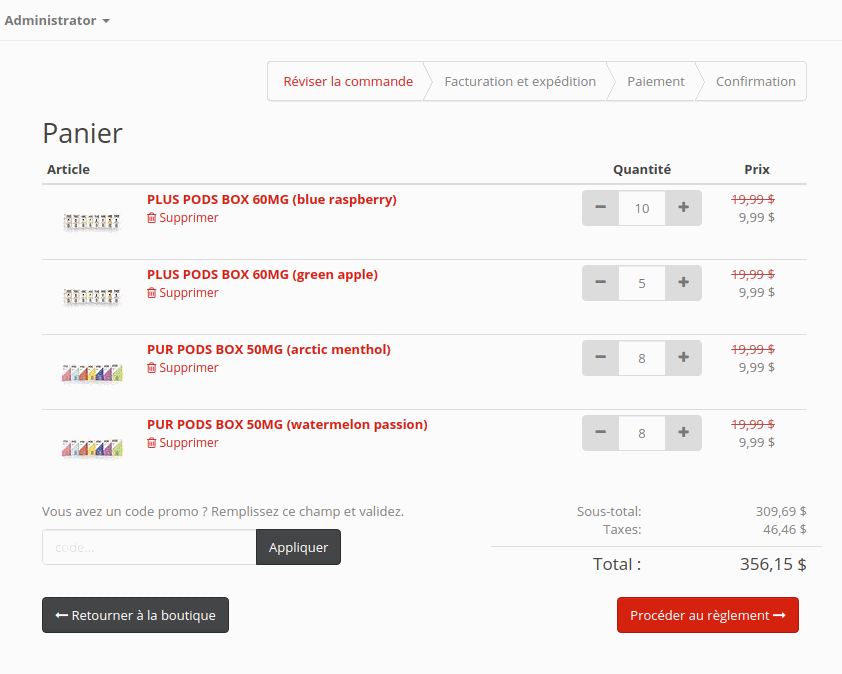Click the blue raspberry product thumbnail
The width and height of the screenshot is (842, 674).
click(x=92, y=222)
